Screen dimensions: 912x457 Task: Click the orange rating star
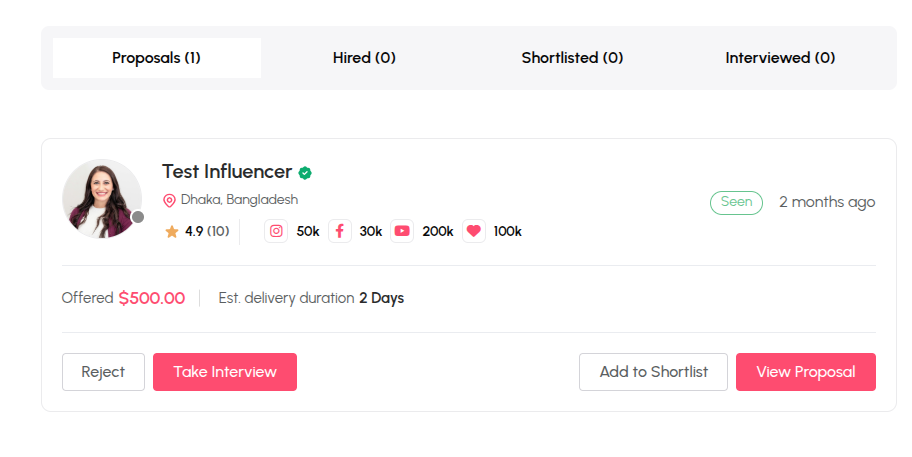(172, 232)
